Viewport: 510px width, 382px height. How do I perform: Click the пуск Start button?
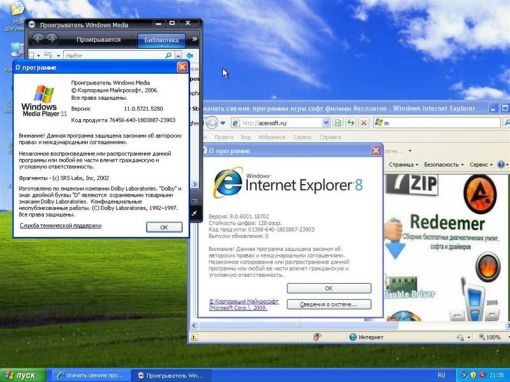coord(23,375)
